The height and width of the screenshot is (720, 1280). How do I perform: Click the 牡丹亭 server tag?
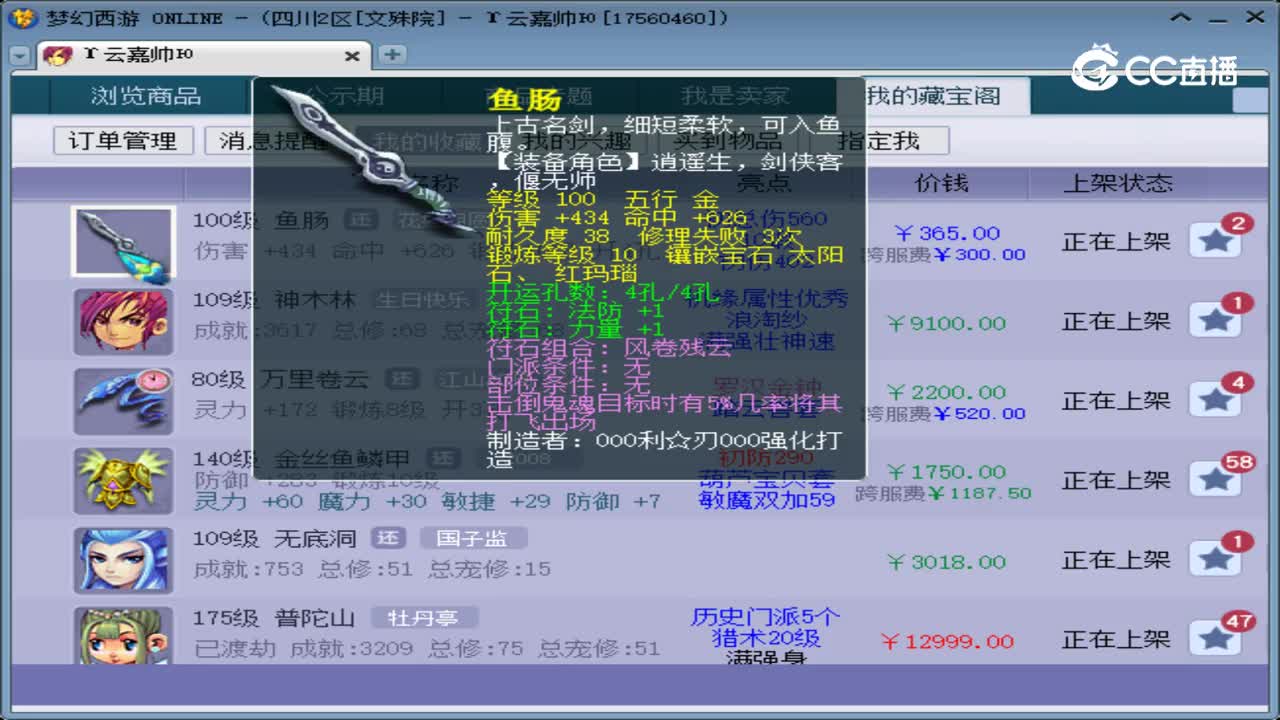pyautogui.click(x=423, y=618)
